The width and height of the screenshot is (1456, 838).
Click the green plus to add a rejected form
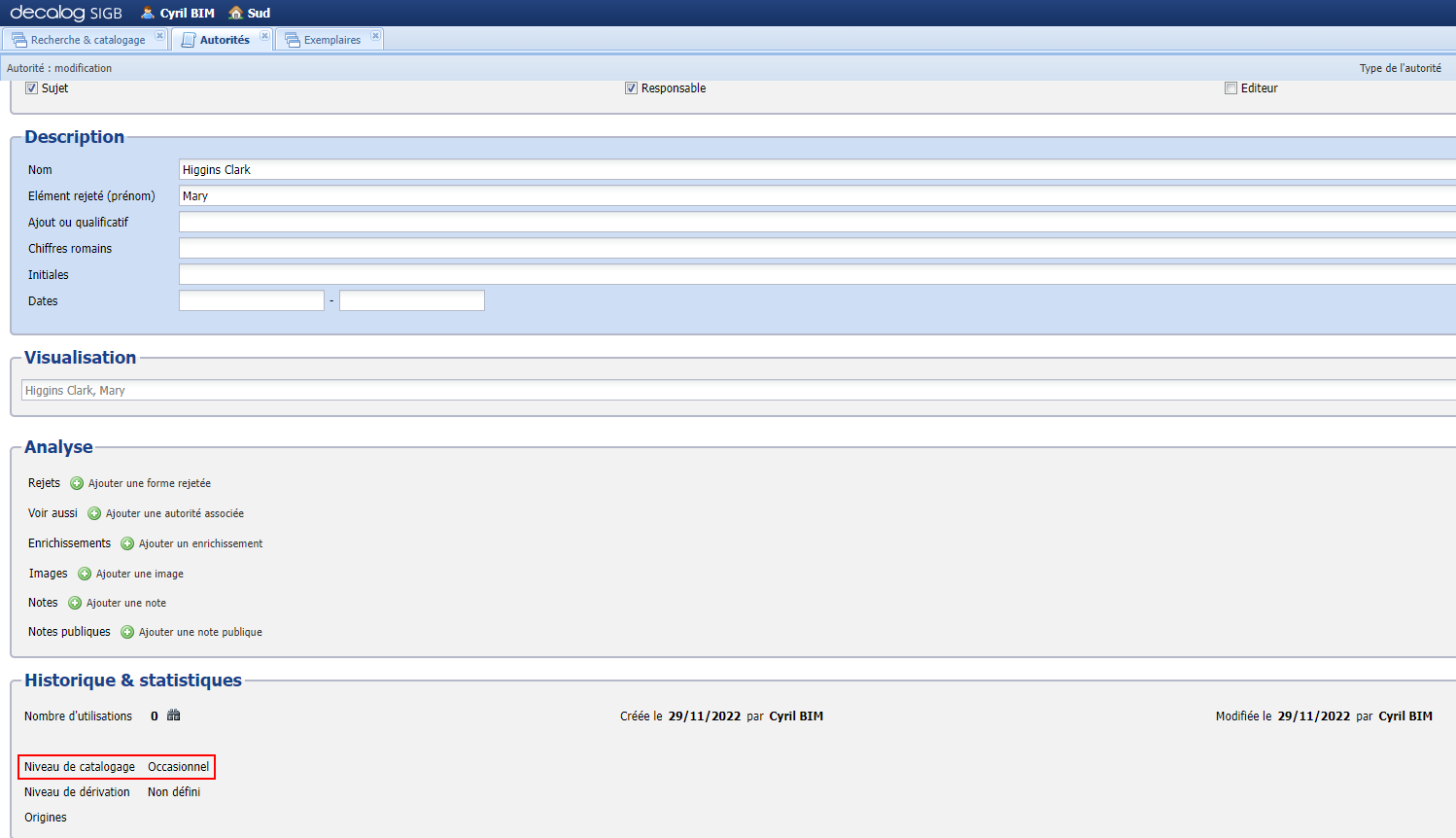[75, 482]
